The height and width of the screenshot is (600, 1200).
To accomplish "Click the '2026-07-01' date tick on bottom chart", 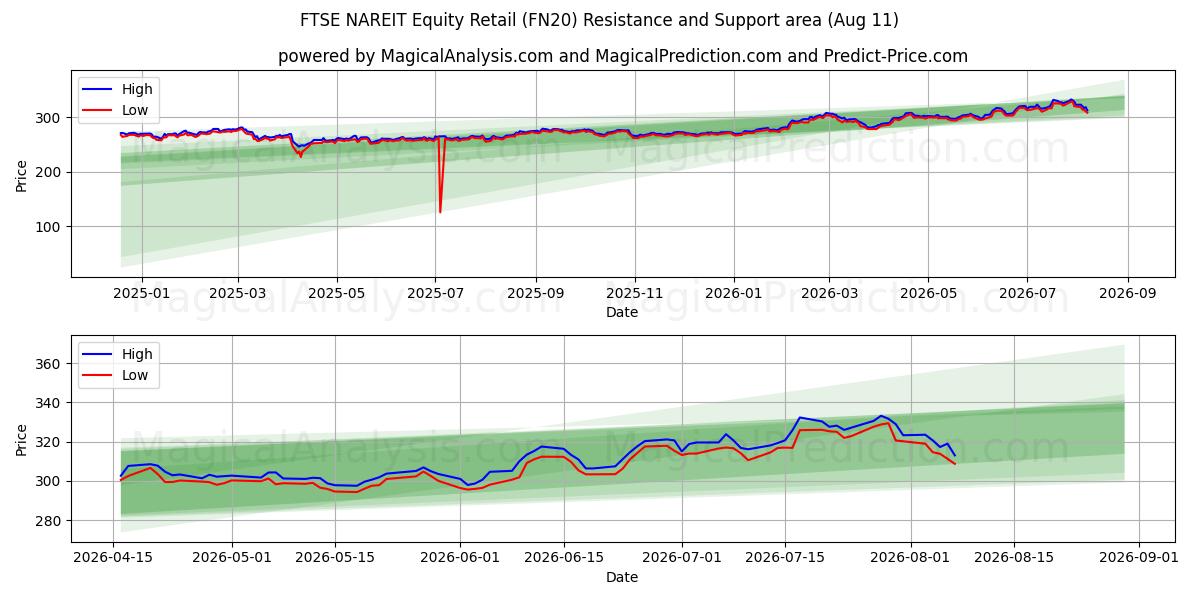I will coord(682,559).
